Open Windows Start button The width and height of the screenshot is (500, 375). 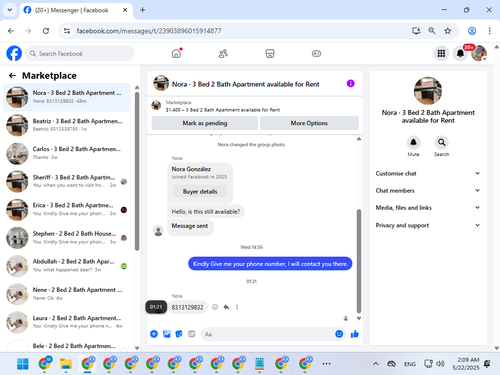click(x=23, y=364)
